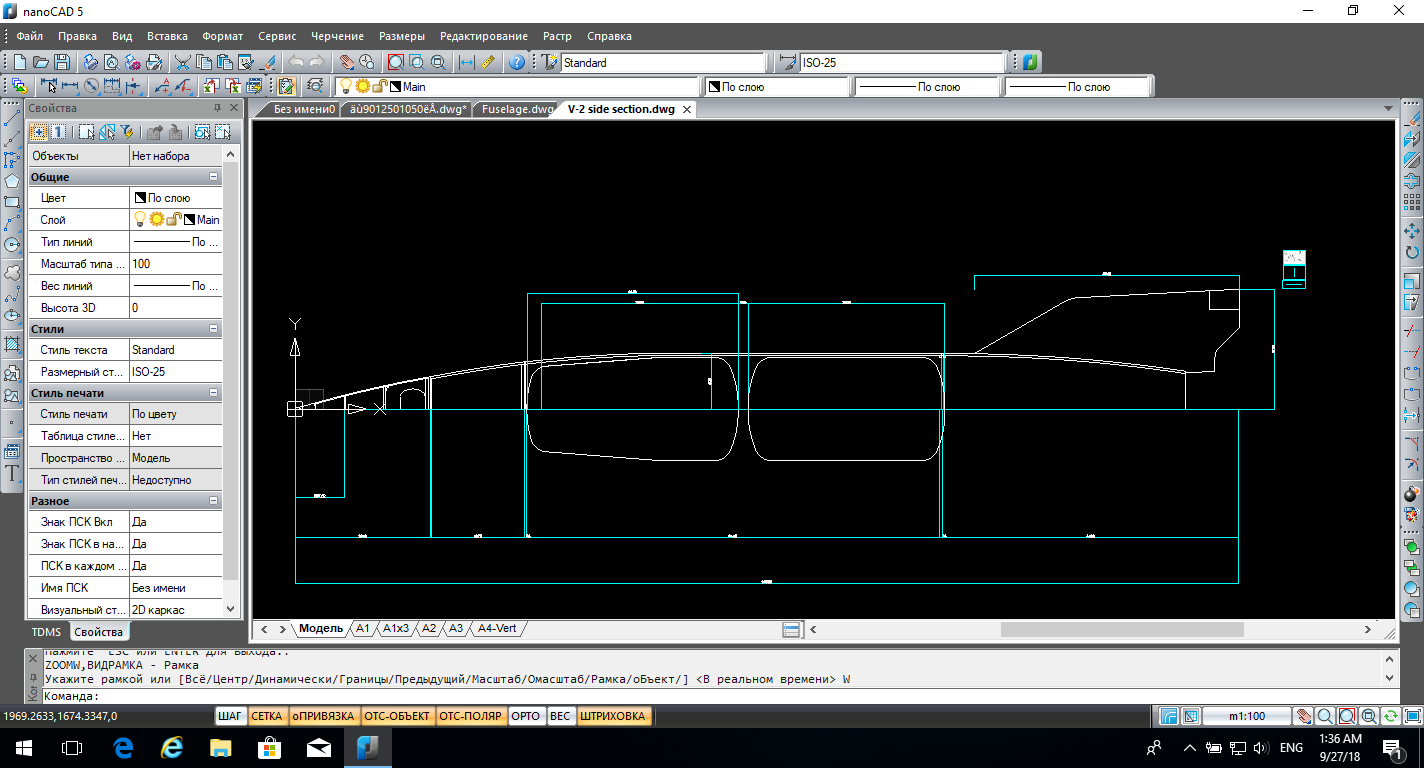Open the document tabs list arrow
This screenshot has width=1424, height=768.
pyautogui.click(x=1388, y=109)
